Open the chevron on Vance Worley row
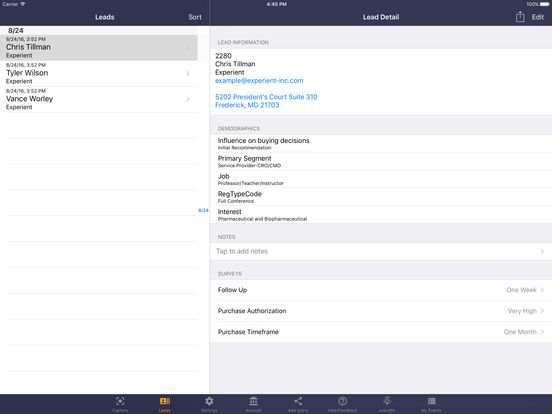The width and height of the screenshot is (552, 414). pos(188,99)
